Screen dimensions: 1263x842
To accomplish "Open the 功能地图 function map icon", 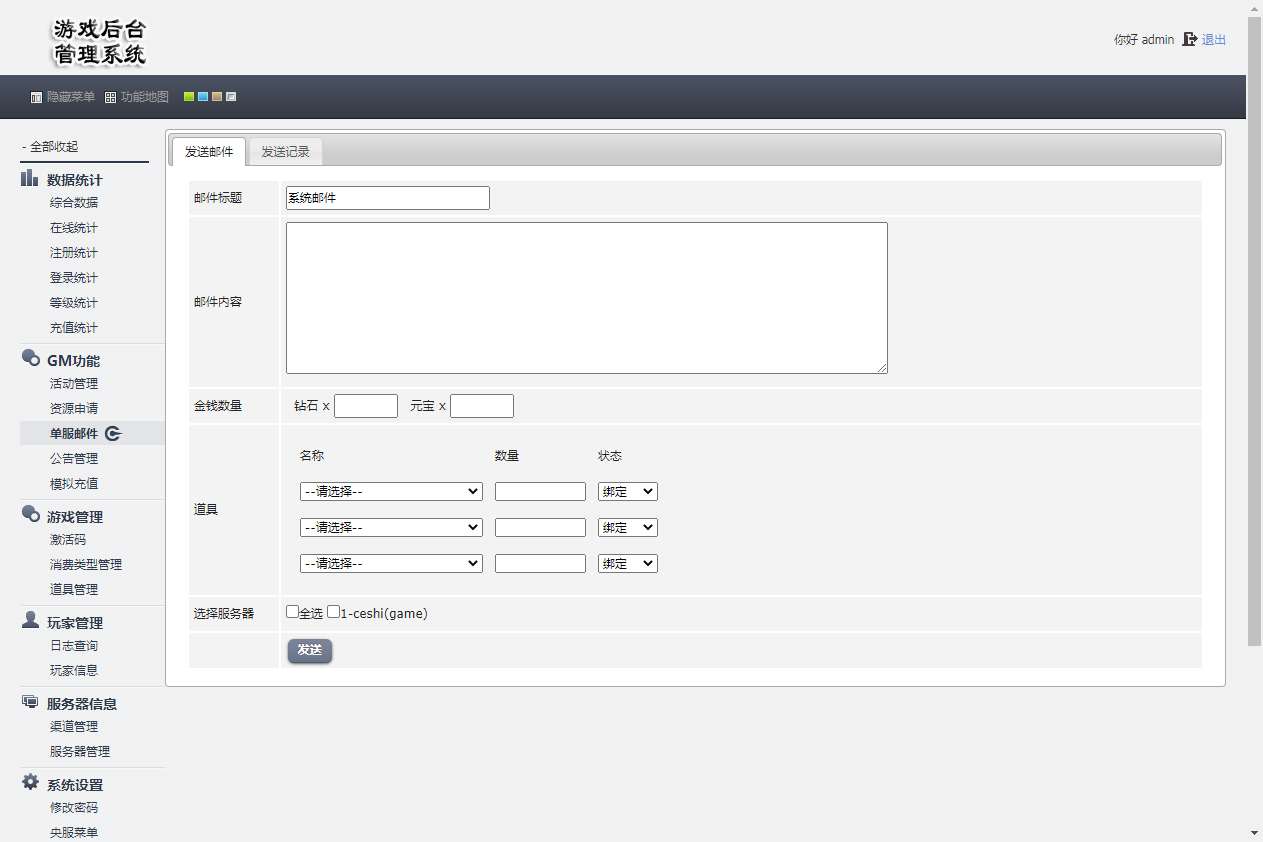I will pos(110,97).
